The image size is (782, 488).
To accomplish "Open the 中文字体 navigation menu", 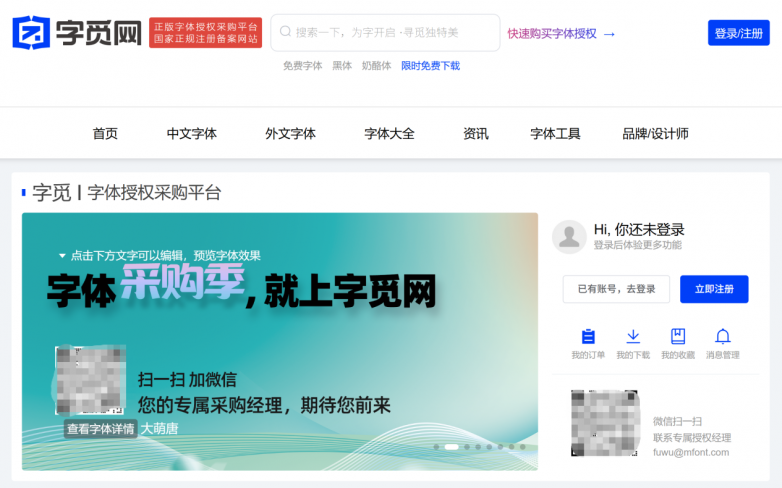I will point(192,134).
